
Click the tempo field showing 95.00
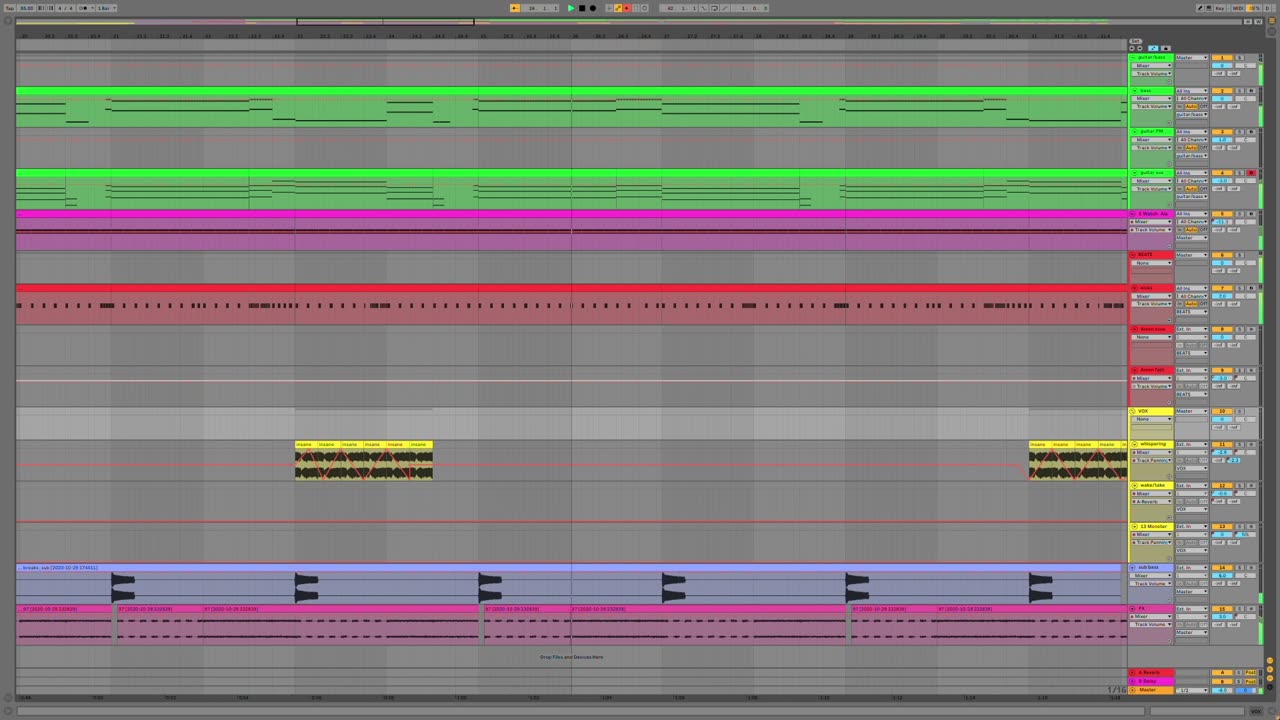point(26,8)
